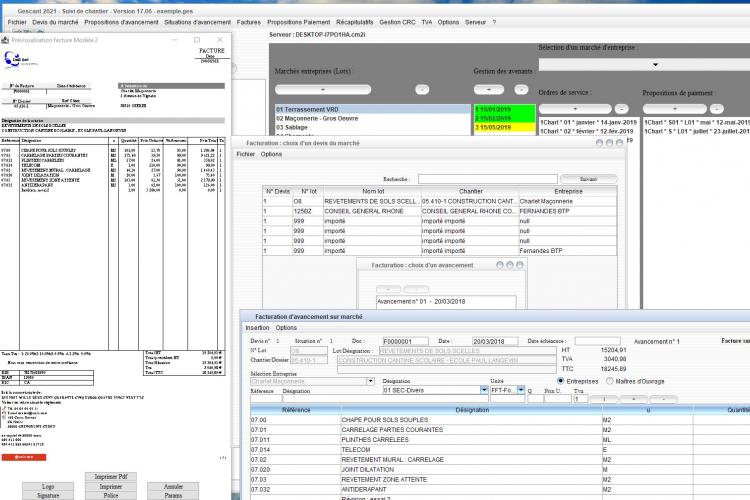Screen dimensions: 750x500
Task: Select the CONSEIL GENERAL RHONE devis row
Action: pyautogui.click(x=440, y=211)
